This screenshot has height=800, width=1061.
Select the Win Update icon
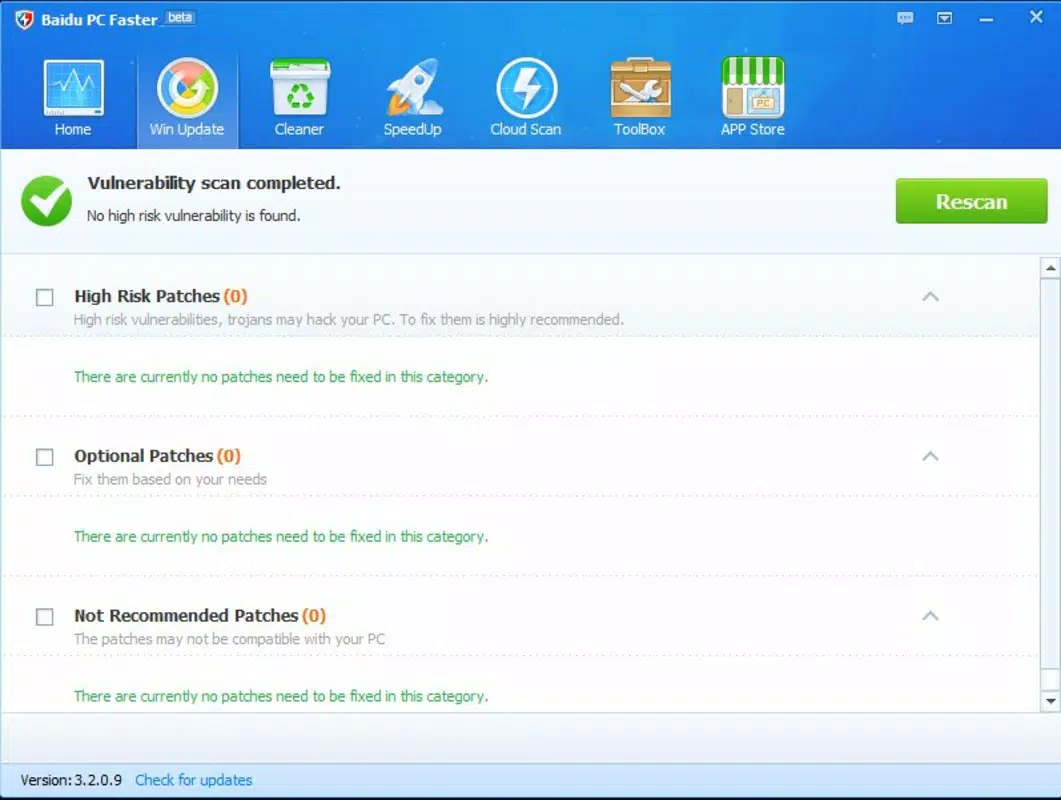187,88
